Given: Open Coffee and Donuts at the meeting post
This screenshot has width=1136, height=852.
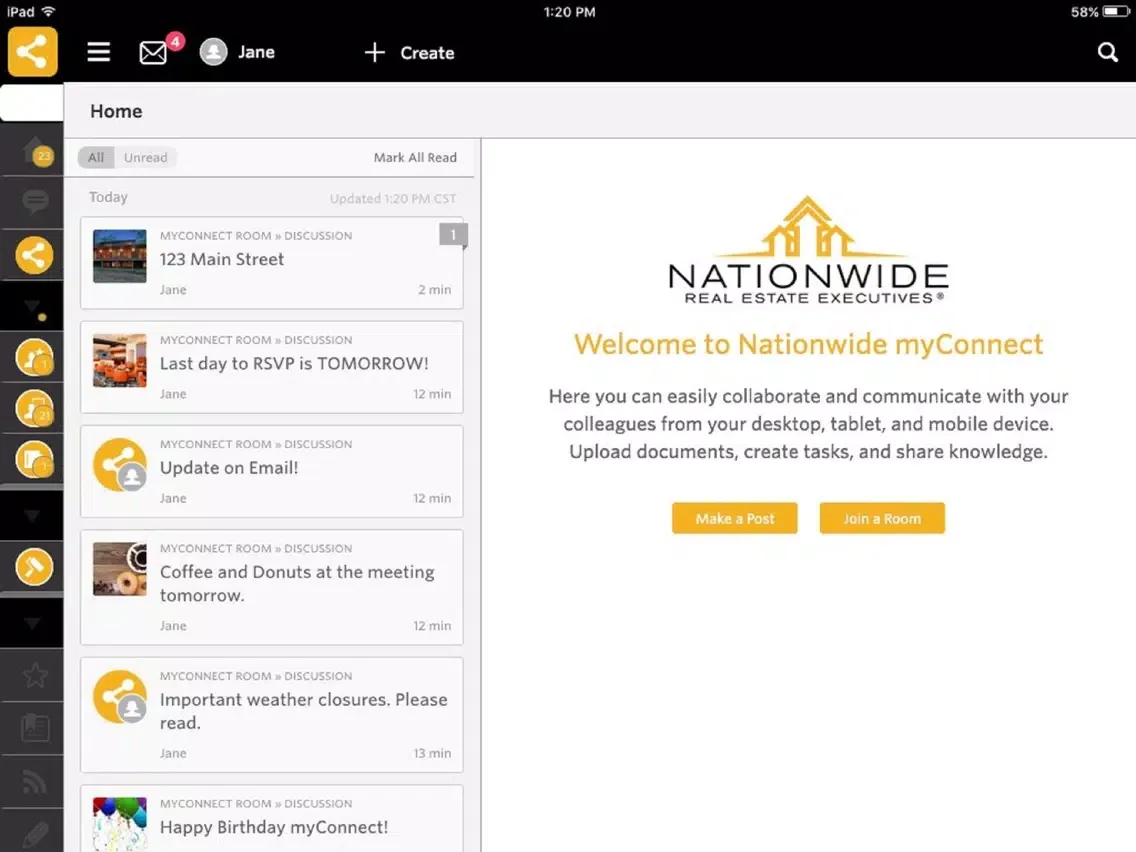Looking at the screenshot, I should [272, 588].
